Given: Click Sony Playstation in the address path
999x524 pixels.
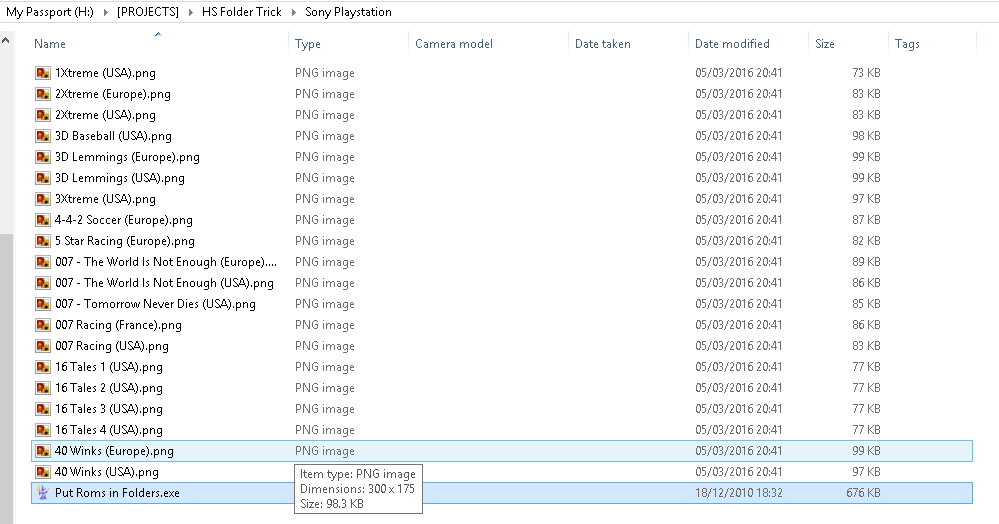Looking at the screenshot, I should pyautogui.click(x=349, y=12).
